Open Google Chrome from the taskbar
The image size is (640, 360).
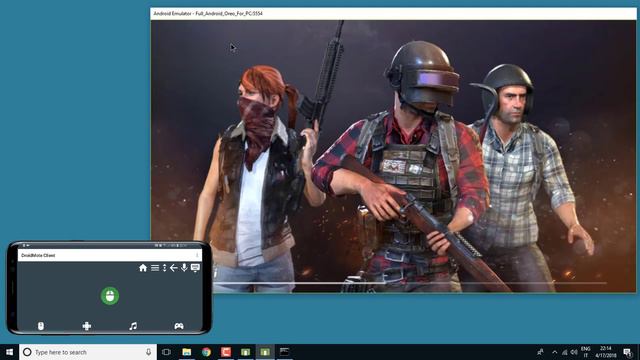click(x=206, y=352)
